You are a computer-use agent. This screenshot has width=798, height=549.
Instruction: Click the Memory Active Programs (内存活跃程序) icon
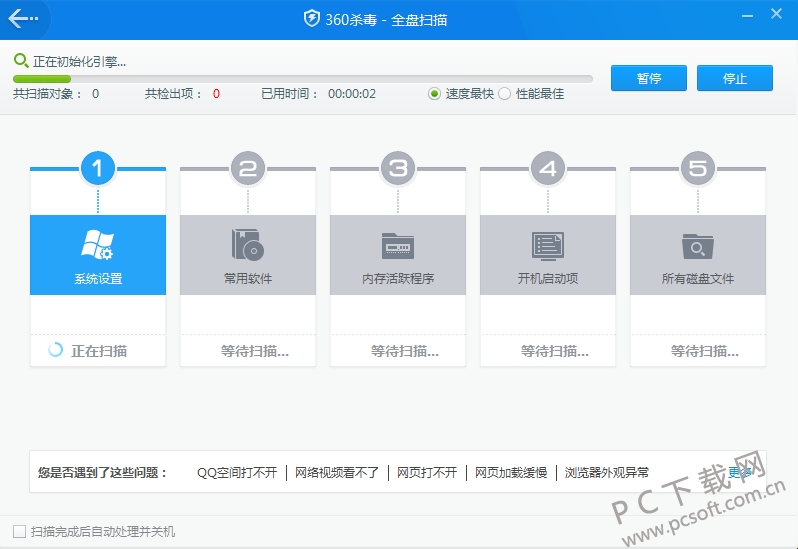click(x=397, y=245)
